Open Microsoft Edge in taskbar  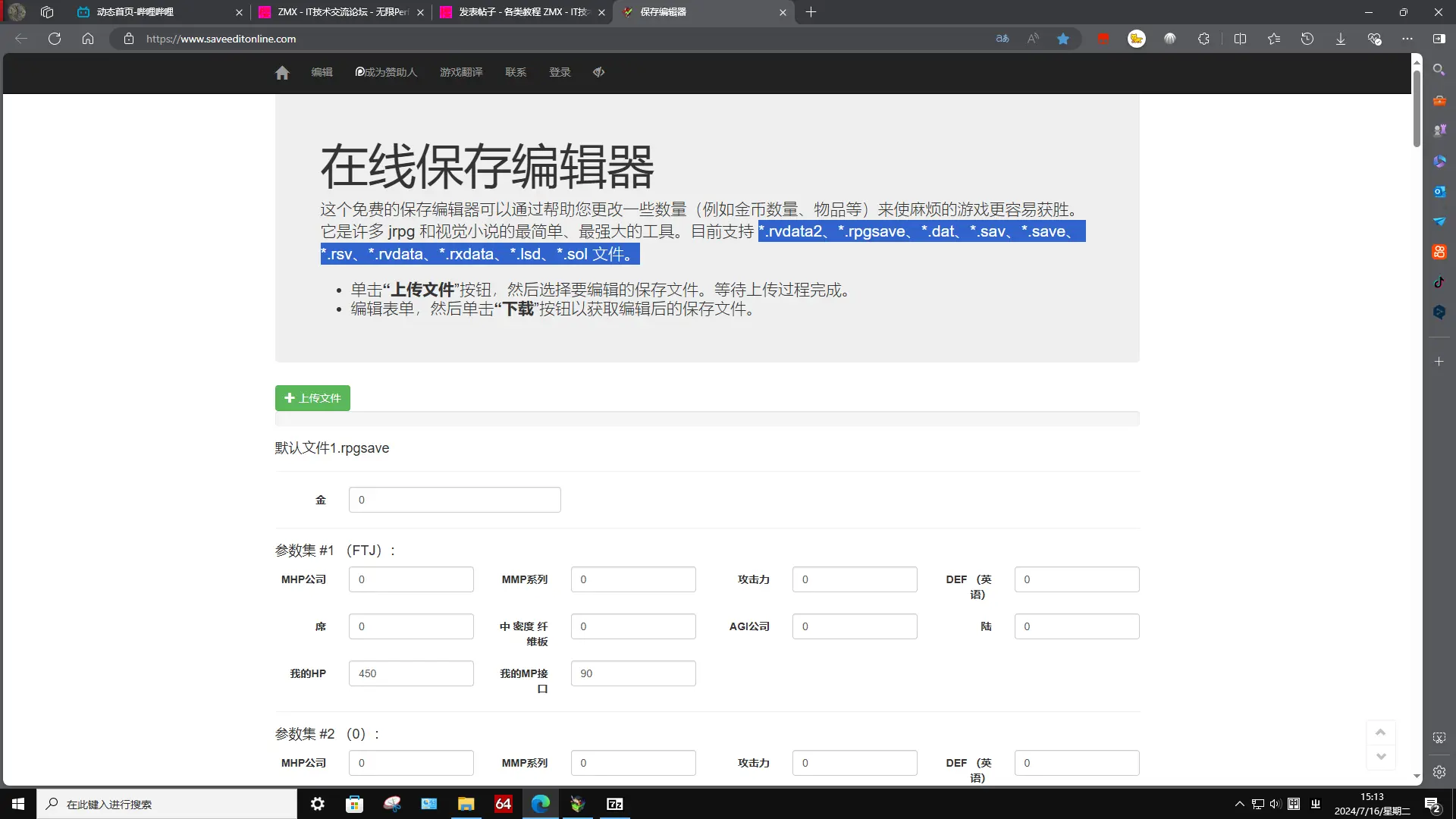click(541, 804)
